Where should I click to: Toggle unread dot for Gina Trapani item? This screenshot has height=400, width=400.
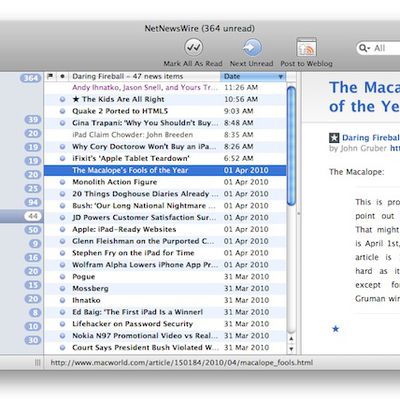[62, 123]
